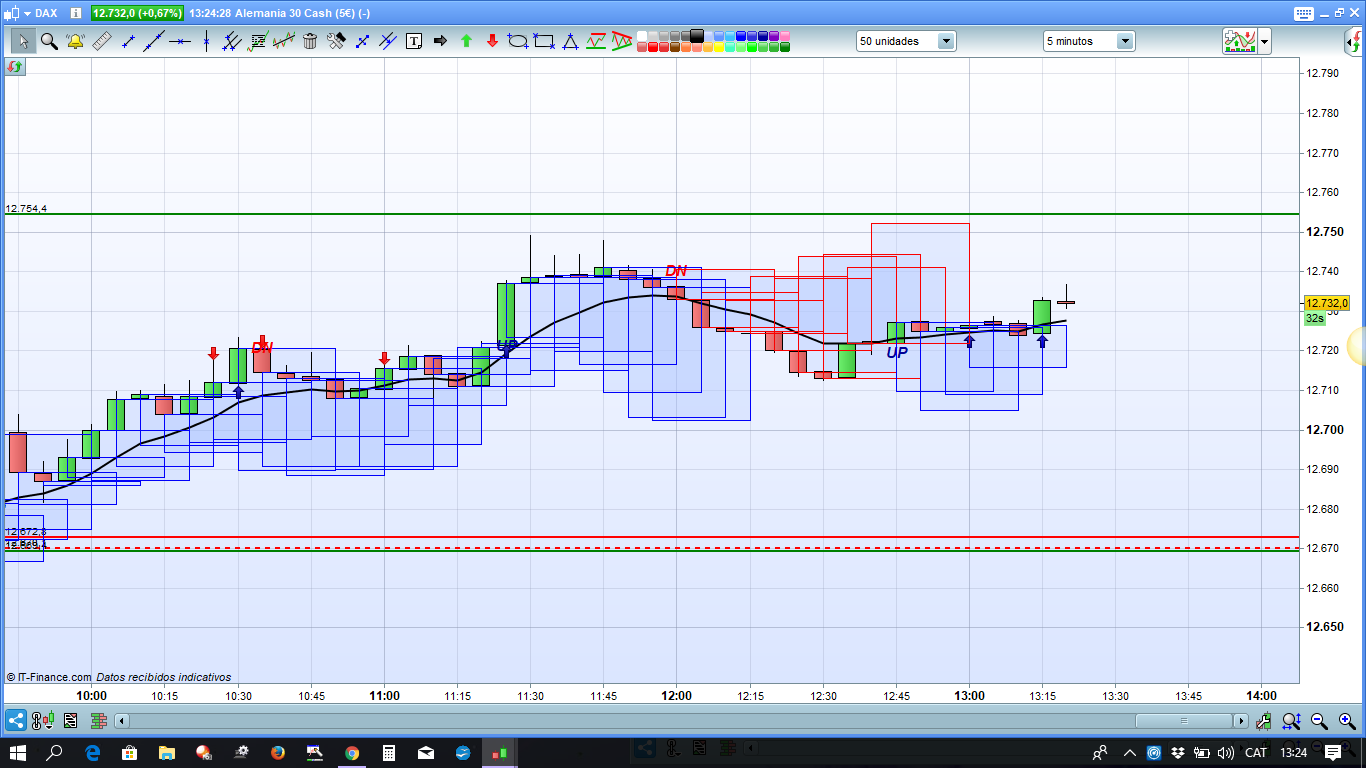Open File Explorer from the taskbar
Viewport: 1366px width, 768px height.
pyautogui.click(x=166, y=752)
